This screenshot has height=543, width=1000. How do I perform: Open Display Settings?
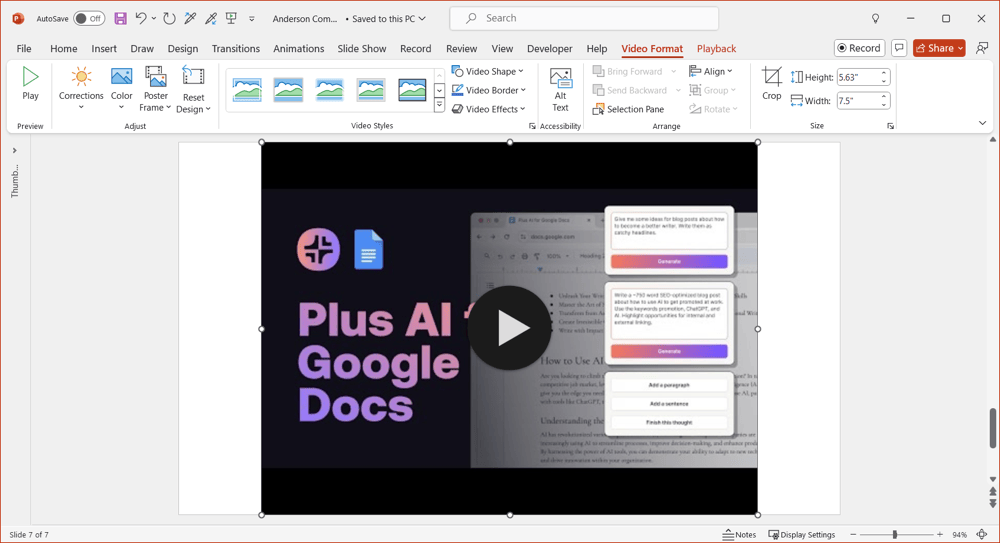point(802,535)
